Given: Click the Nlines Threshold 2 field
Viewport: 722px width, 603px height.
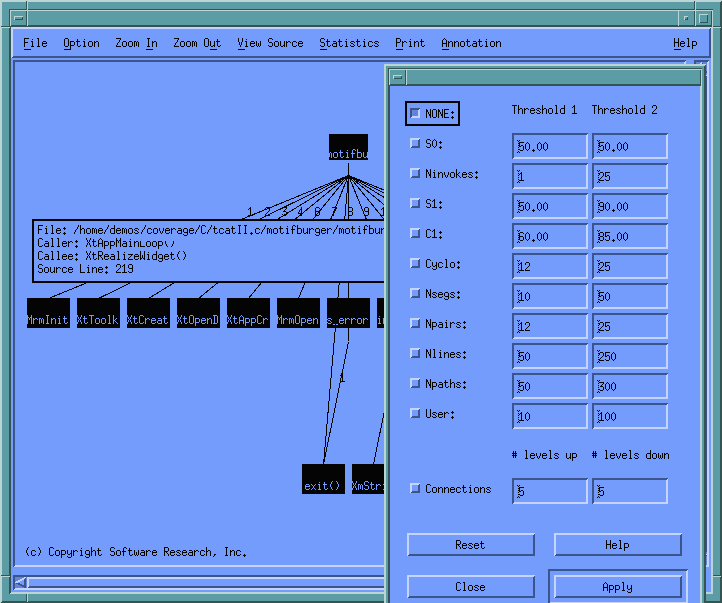Looking at the screenshot, I should point(629,357).
